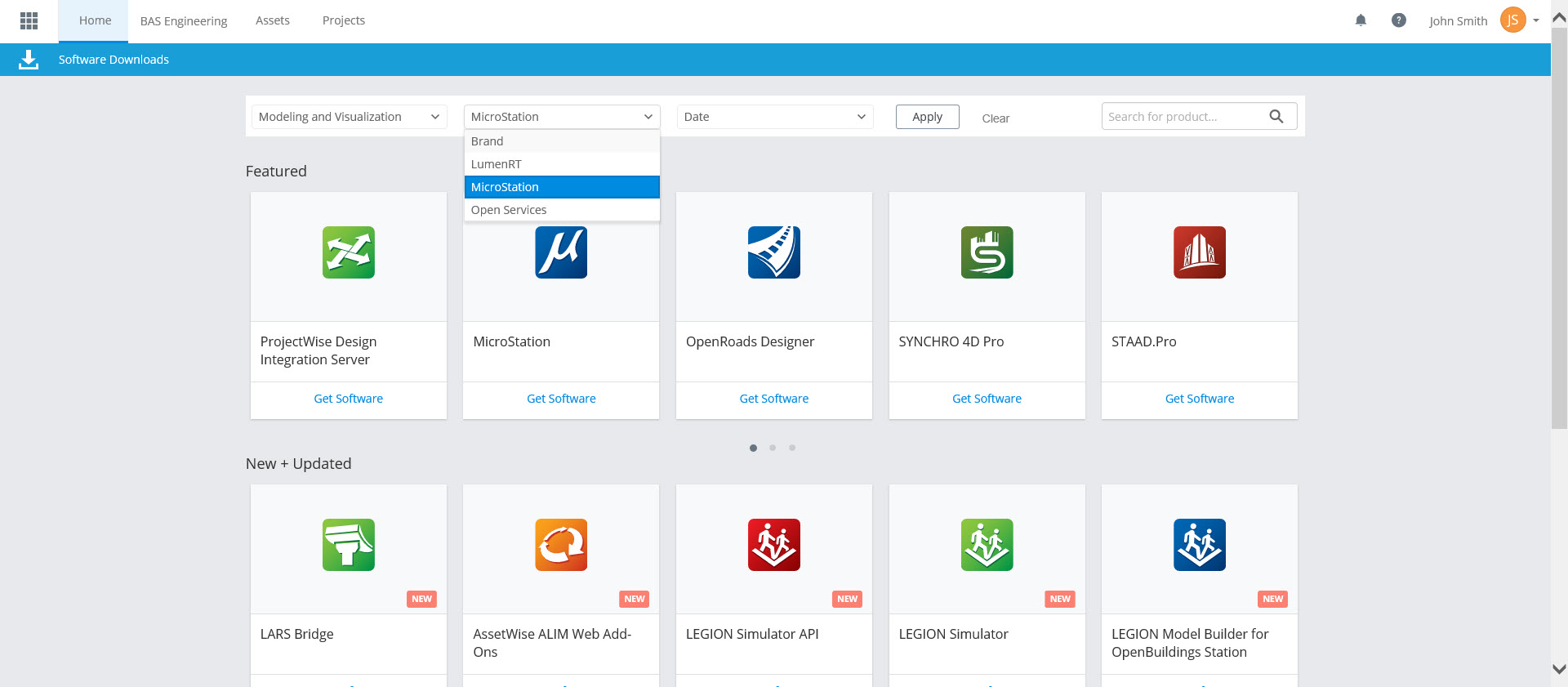This screenshot has height=687, width=1568.
Task: Click the green LEGION Simulator icon
Action: 987,545
